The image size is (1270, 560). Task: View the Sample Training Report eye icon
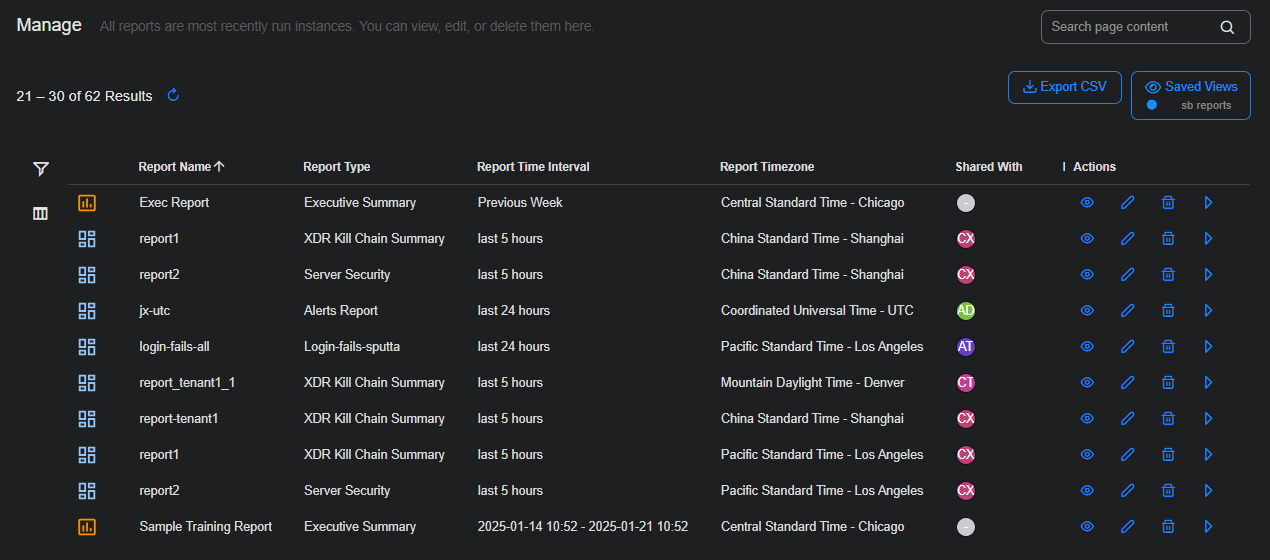(1087, 527)
